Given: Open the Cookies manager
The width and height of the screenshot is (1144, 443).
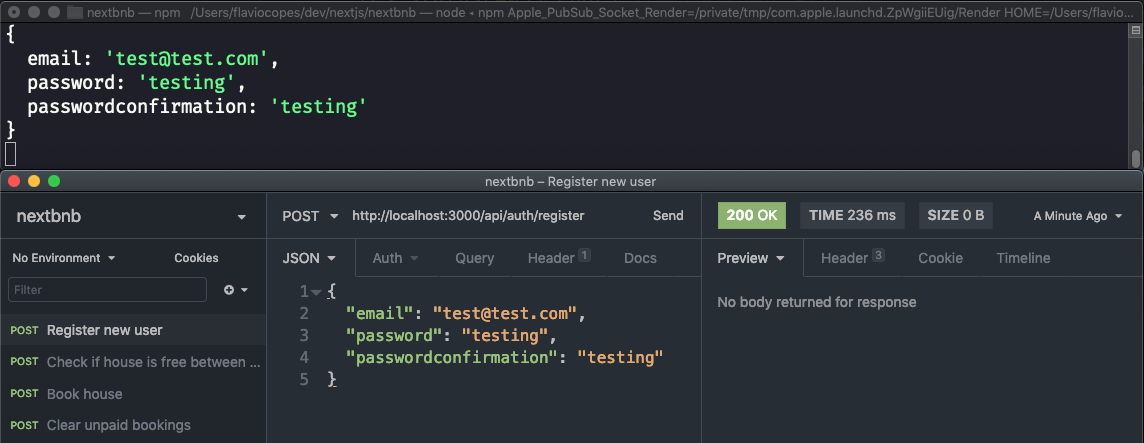Looking at the screenshot, I should [196, 258].
